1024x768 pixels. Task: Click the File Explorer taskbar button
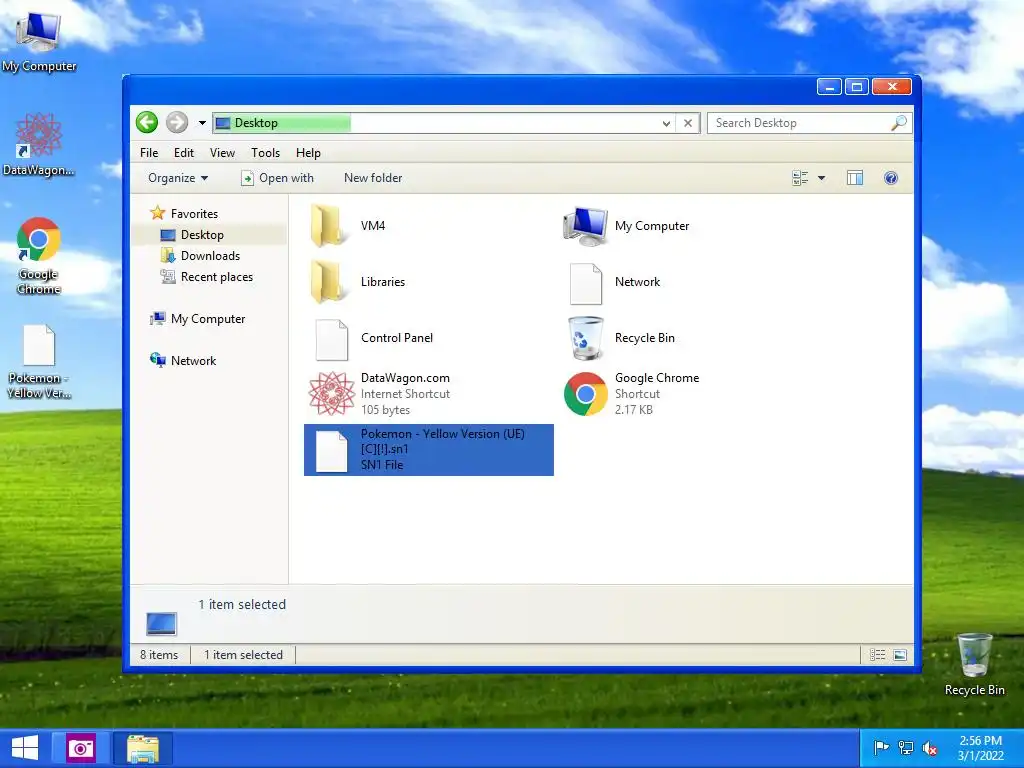[143, 748]
